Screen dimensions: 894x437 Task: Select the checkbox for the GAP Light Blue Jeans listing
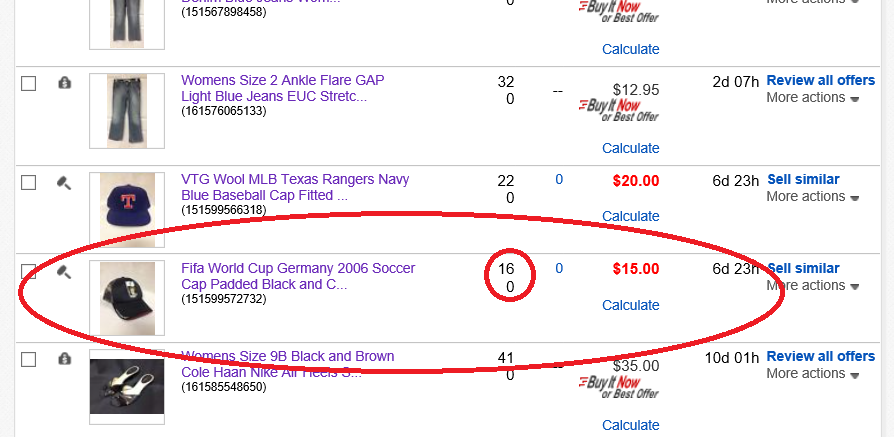[29, 84]
